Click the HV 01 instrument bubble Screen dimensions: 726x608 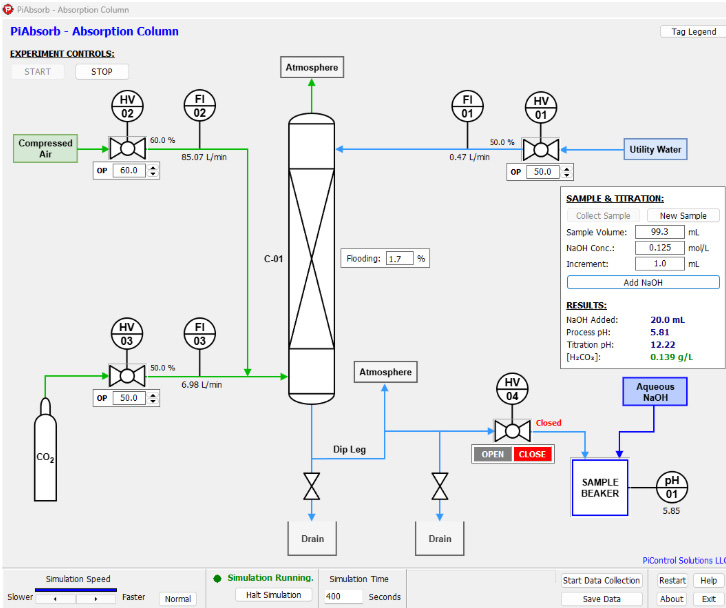[541, 107]
